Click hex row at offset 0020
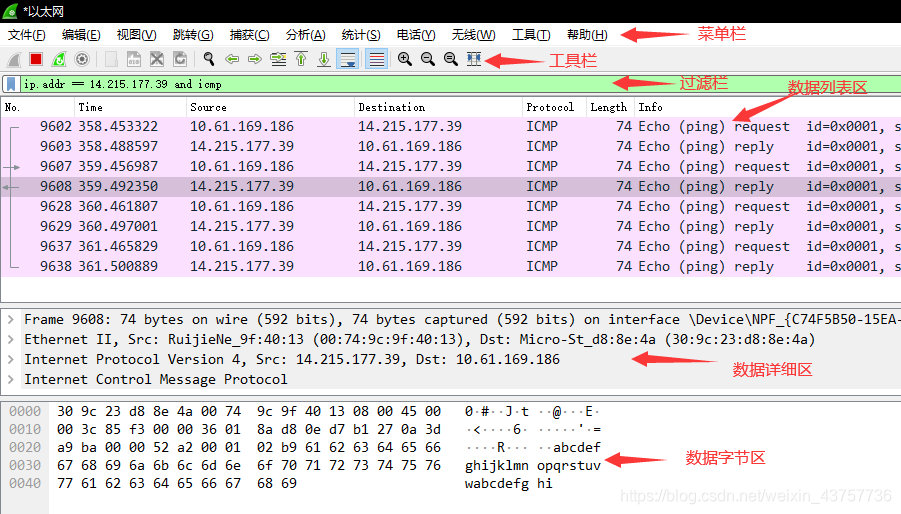901x514 pixels. (249, 447)
